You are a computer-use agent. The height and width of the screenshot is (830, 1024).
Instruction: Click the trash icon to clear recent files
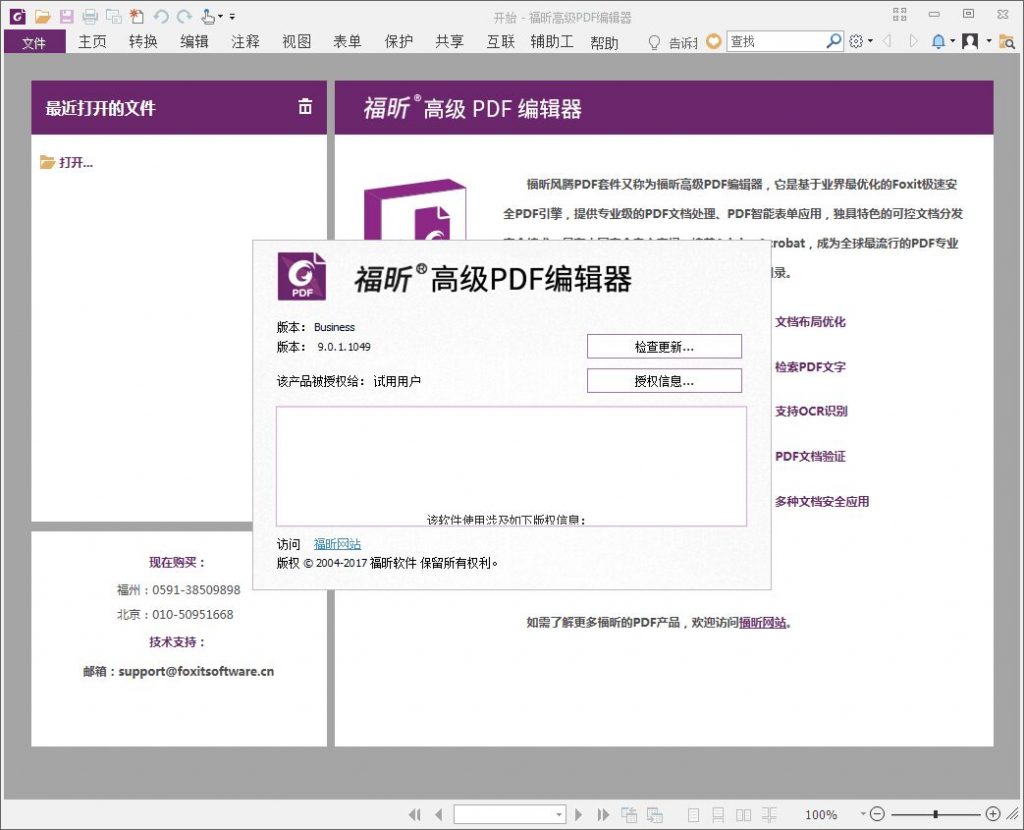(305, 106)
